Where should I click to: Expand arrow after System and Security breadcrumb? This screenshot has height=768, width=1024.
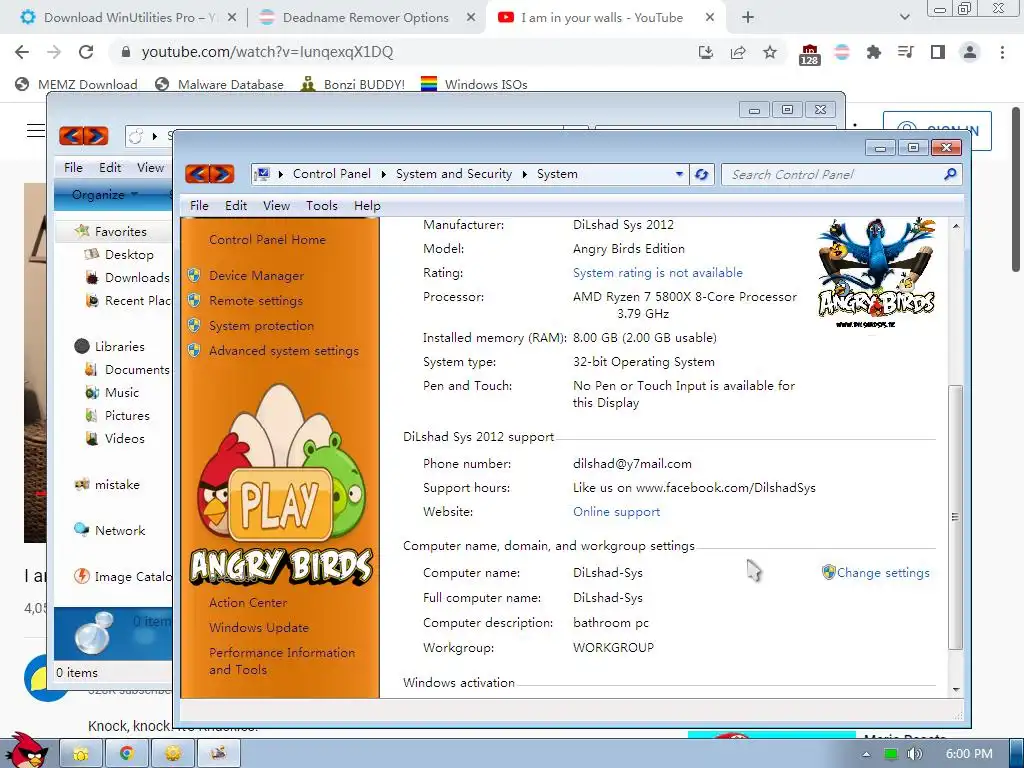click(x=524, y=174)
